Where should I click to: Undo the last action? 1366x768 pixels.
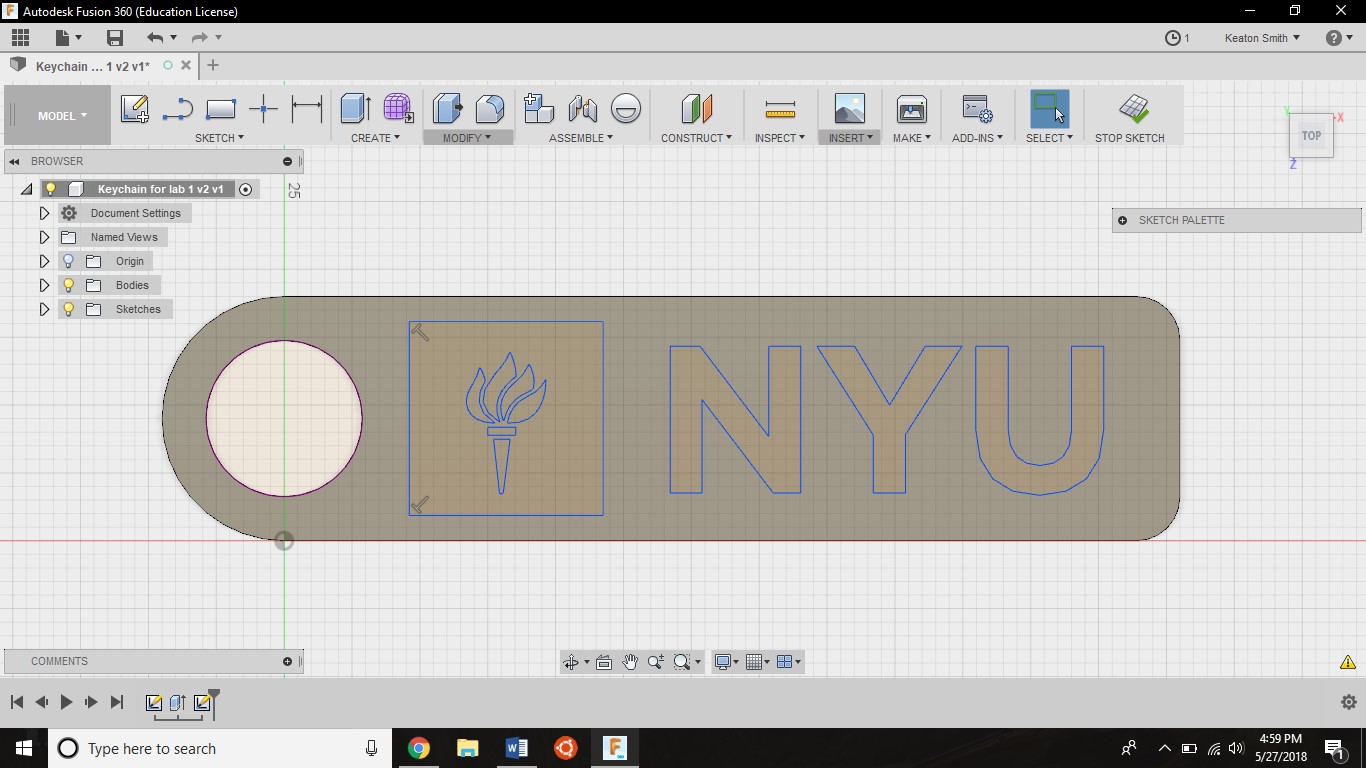point(155,38)
